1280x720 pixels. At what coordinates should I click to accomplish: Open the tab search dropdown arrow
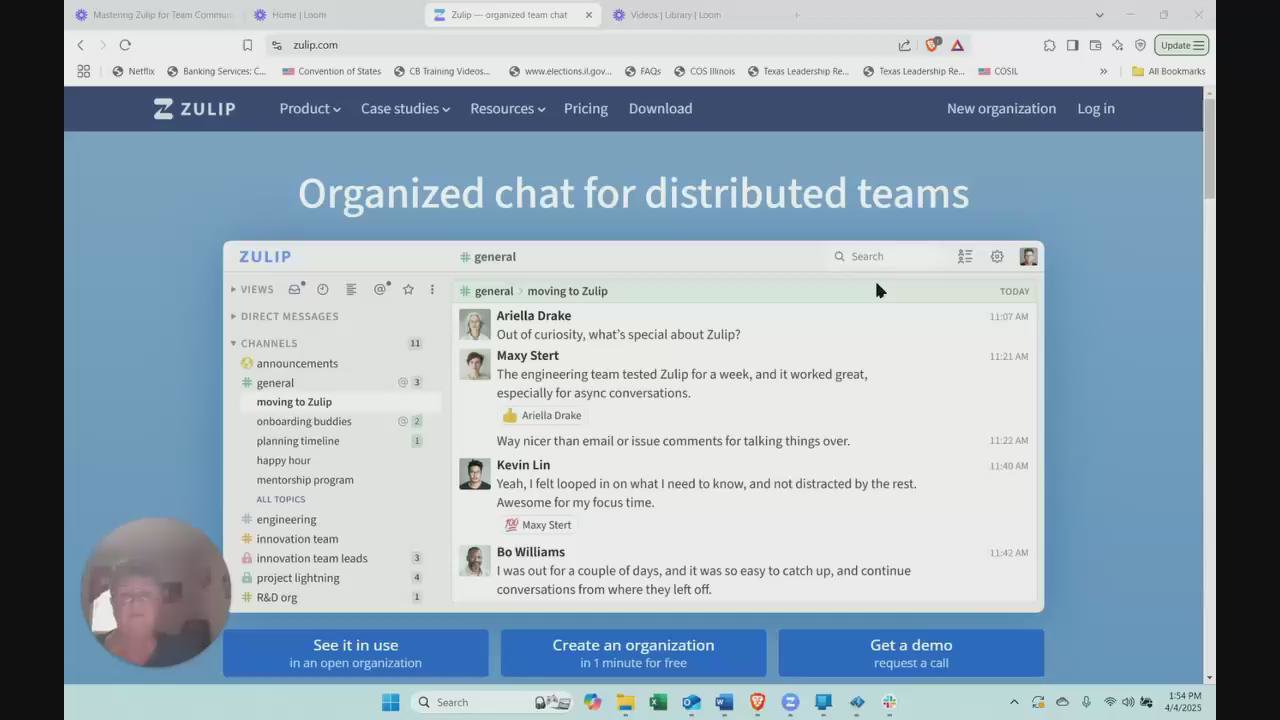[x=1099, y=15]
